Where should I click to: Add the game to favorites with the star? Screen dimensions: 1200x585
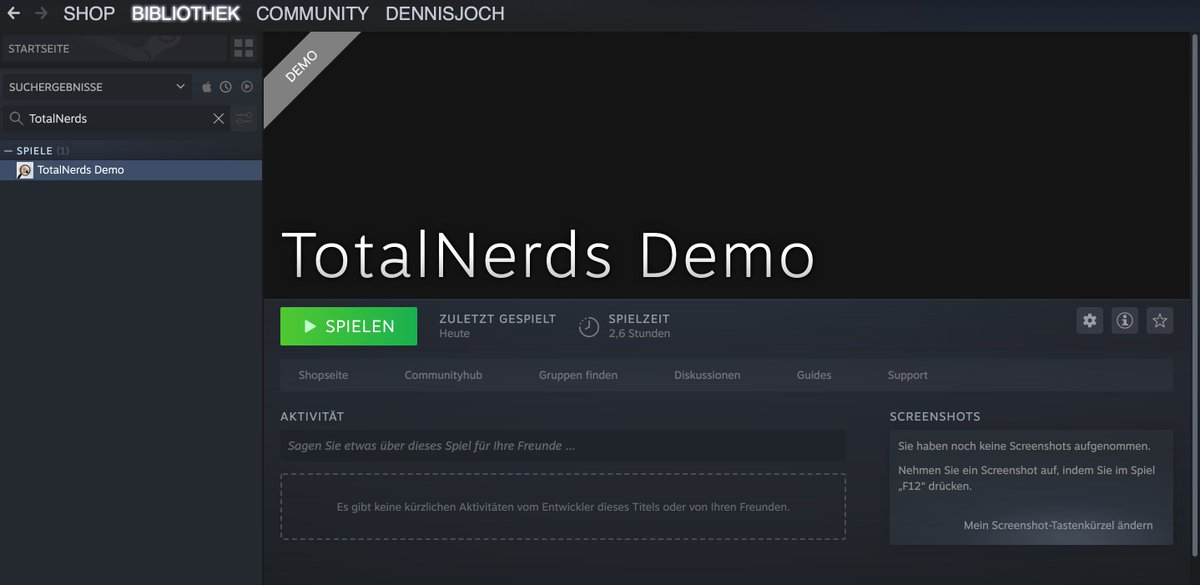point(1160,321)
